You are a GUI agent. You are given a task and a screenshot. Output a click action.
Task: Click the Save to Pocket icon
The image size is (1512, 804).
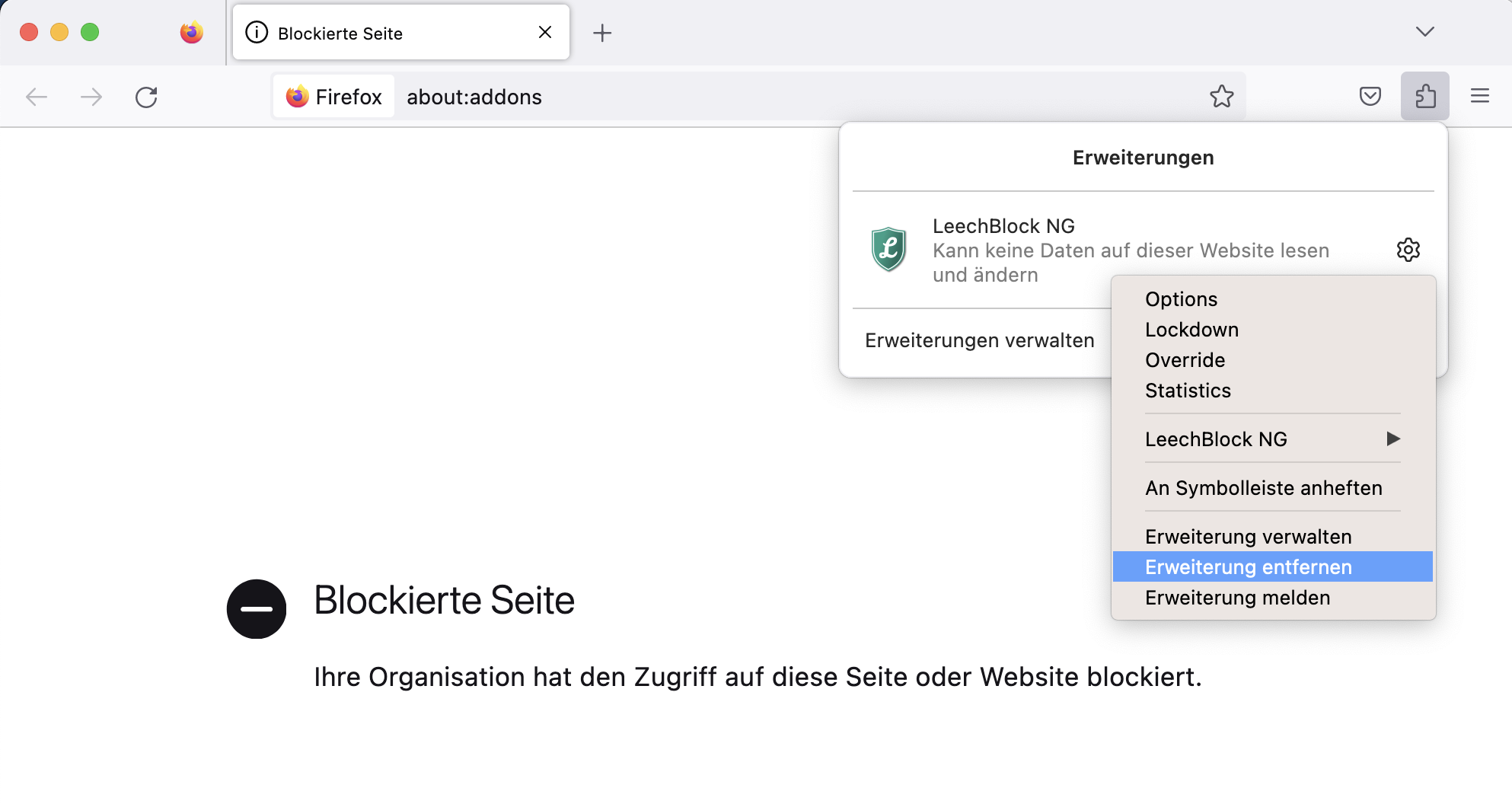tap(1370, 96)
